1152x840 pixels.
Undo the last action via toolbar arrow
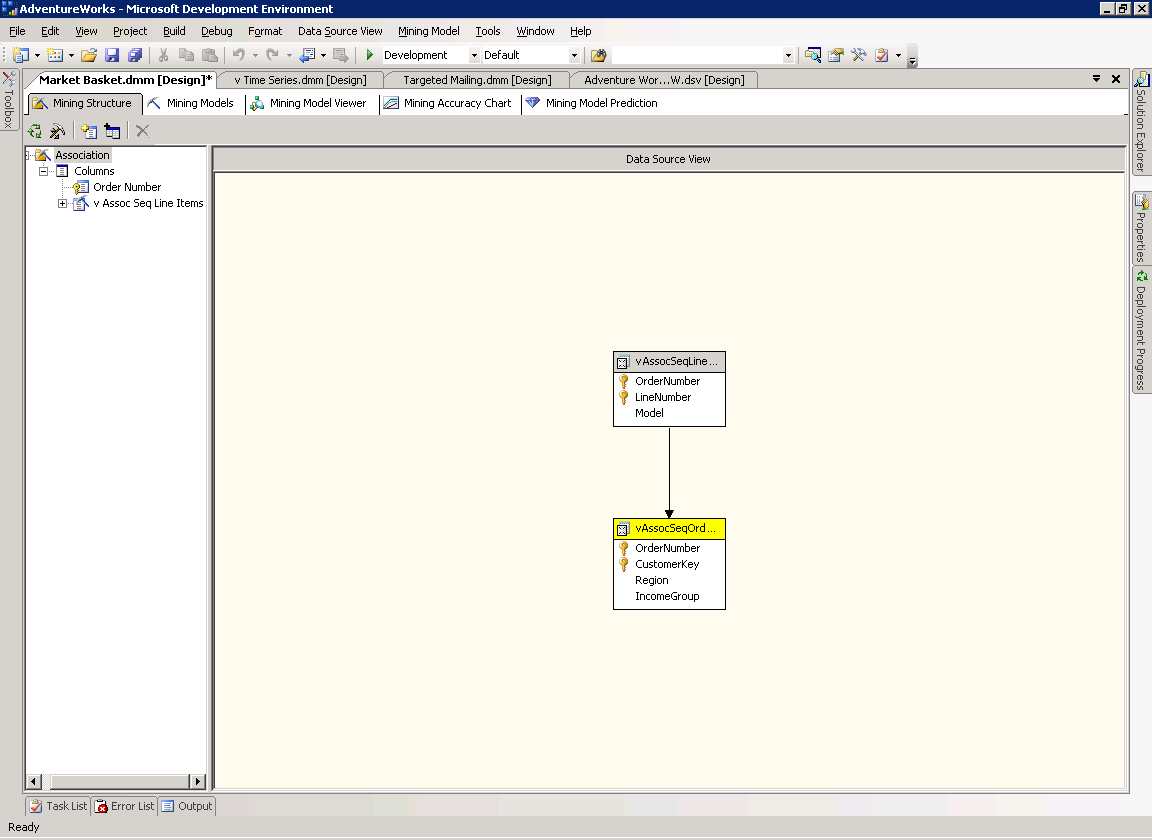click(x=239, y=55)
